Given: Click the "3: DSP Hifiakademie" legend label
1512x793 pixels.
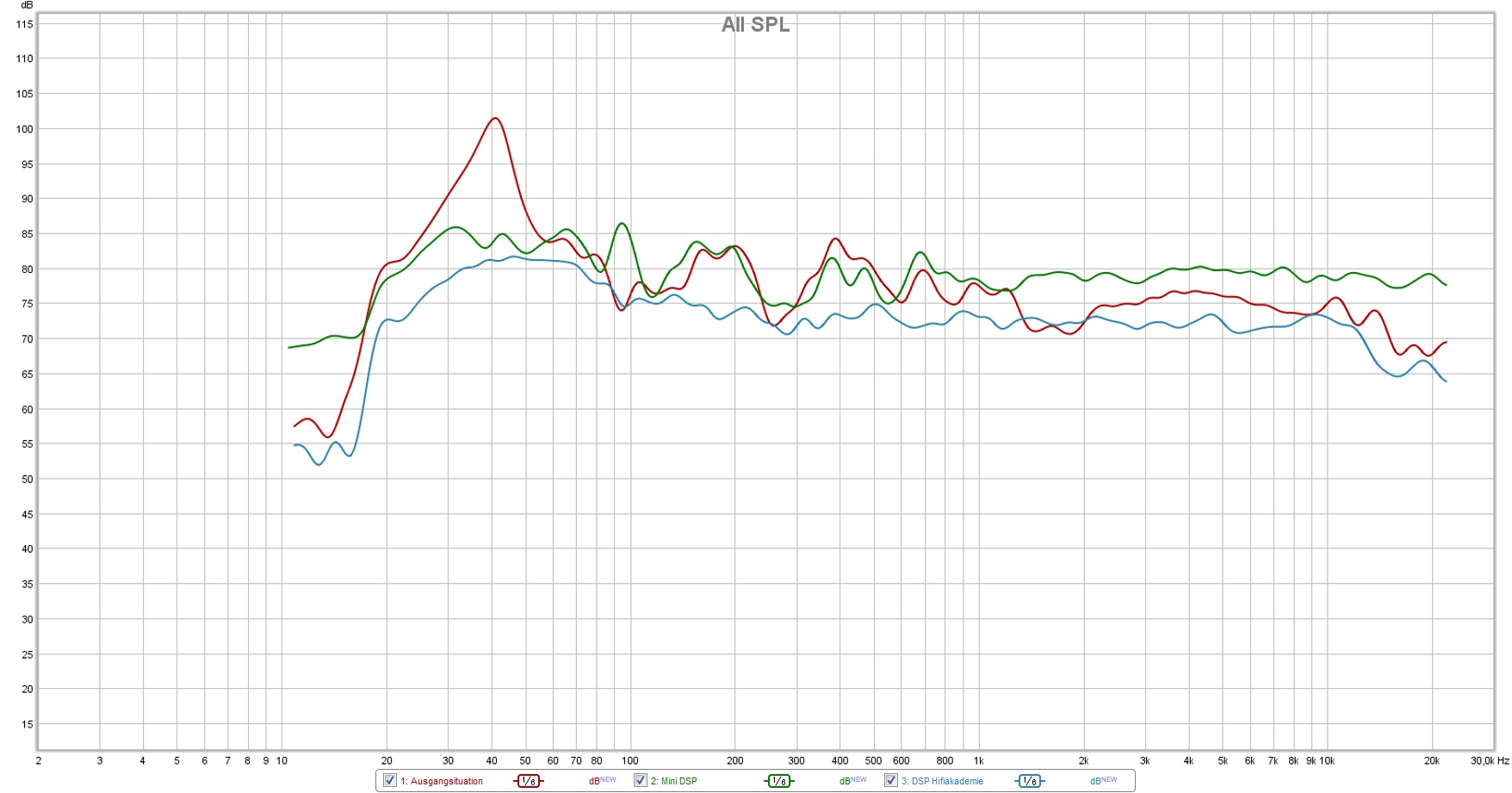Looking at the screenshot, I should (943, 782).
